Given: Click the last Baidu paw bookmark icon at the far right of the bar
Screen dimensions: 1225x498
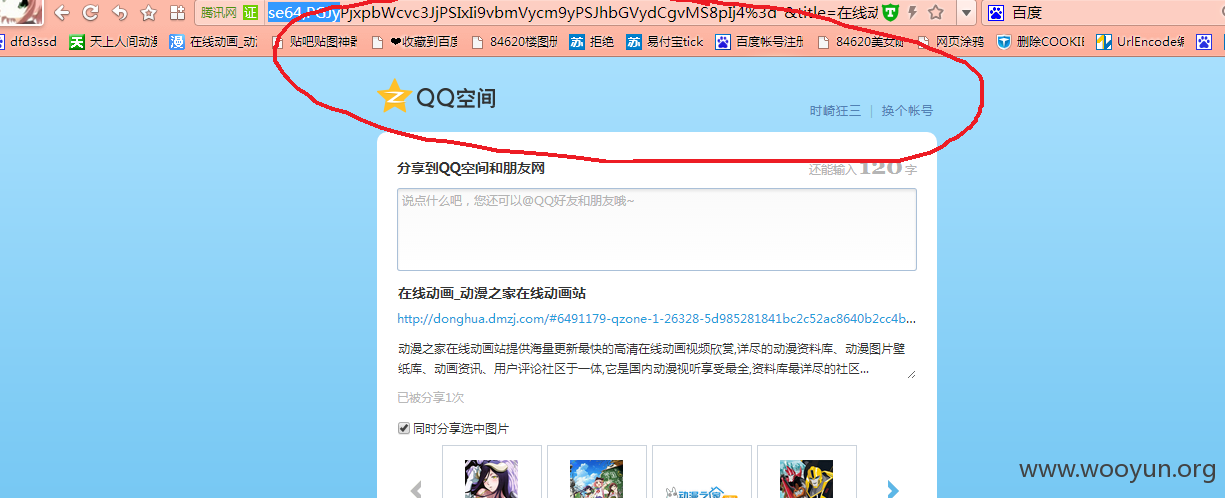Looking at the screenshot, I should coord(1204,42).
